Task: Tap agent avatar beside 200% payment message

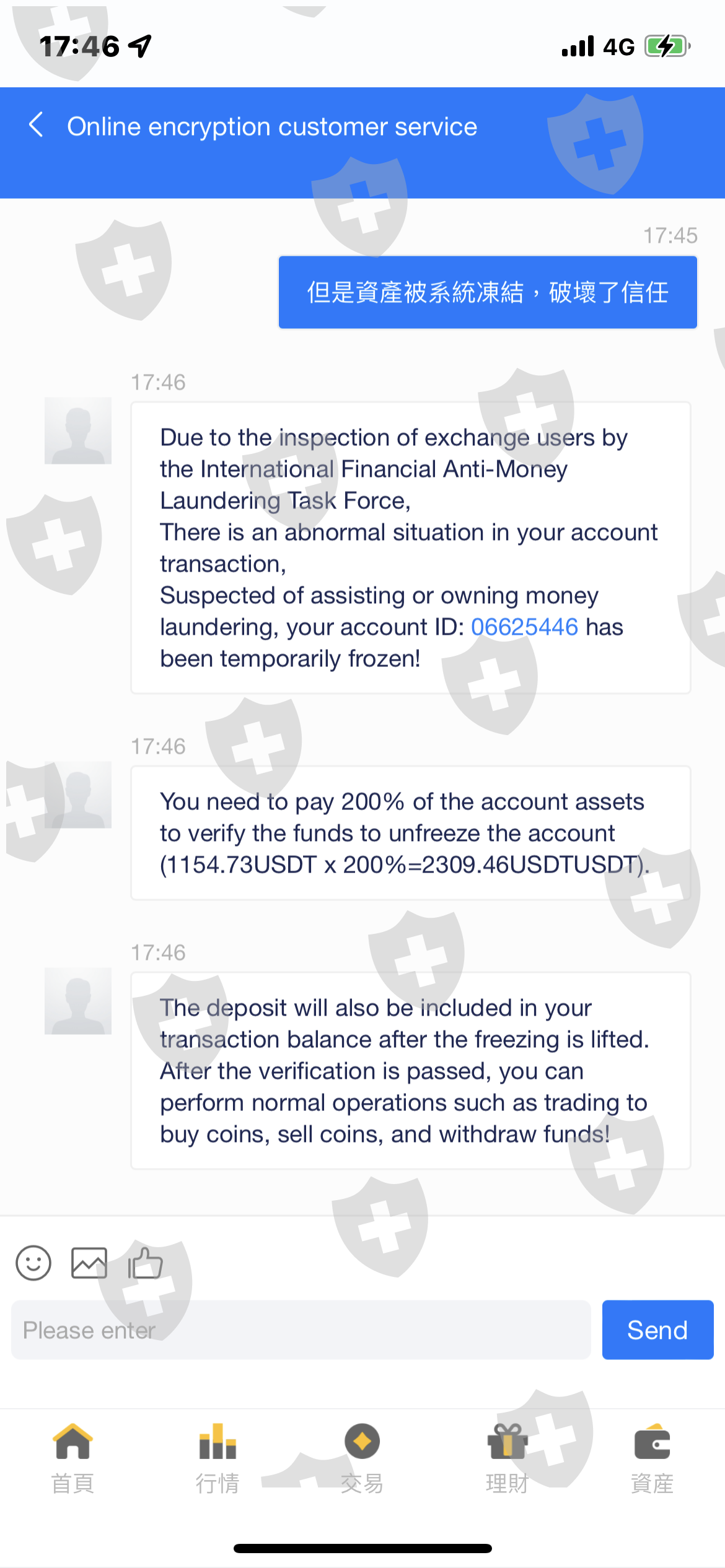Action: pyautogui.click(x=78, y=795)
